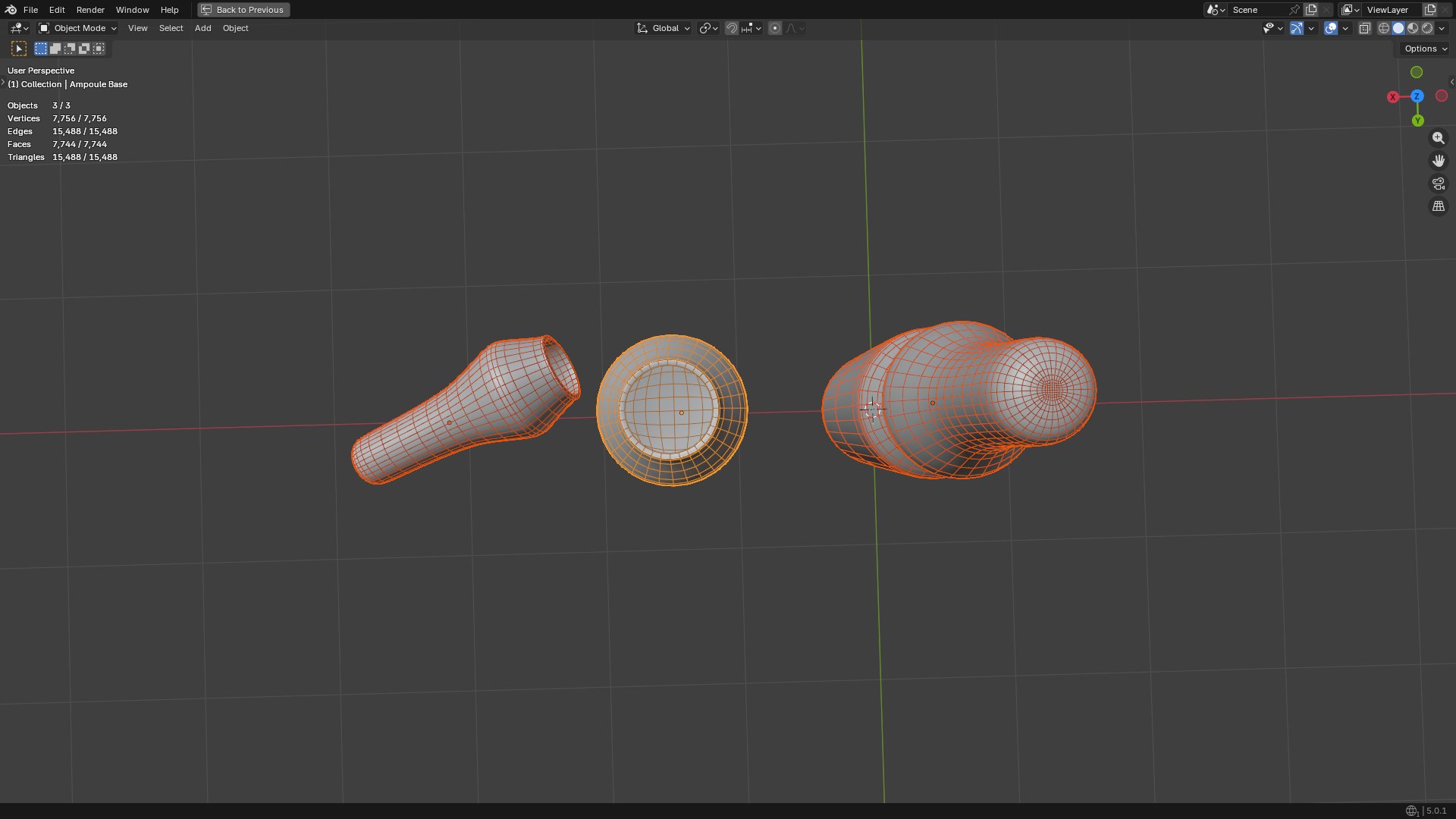1456x819 pixels.
Task: Click the Scene name field
Action: [1257, 10]
